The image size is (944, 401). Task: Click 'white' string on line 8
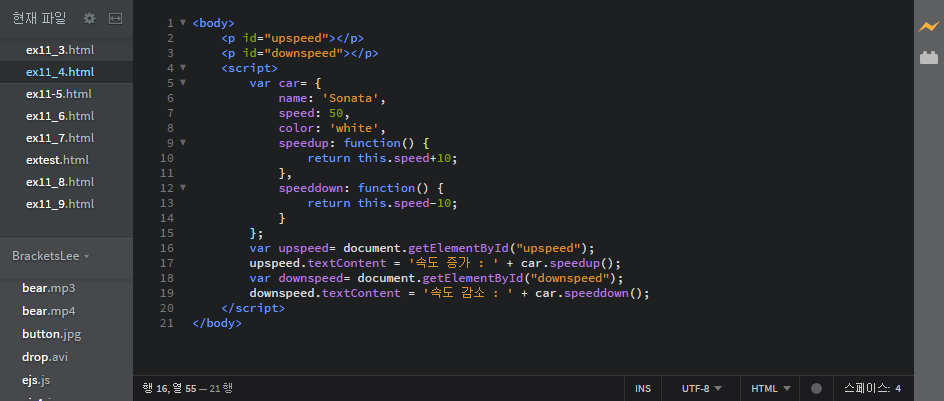point(355,128)
